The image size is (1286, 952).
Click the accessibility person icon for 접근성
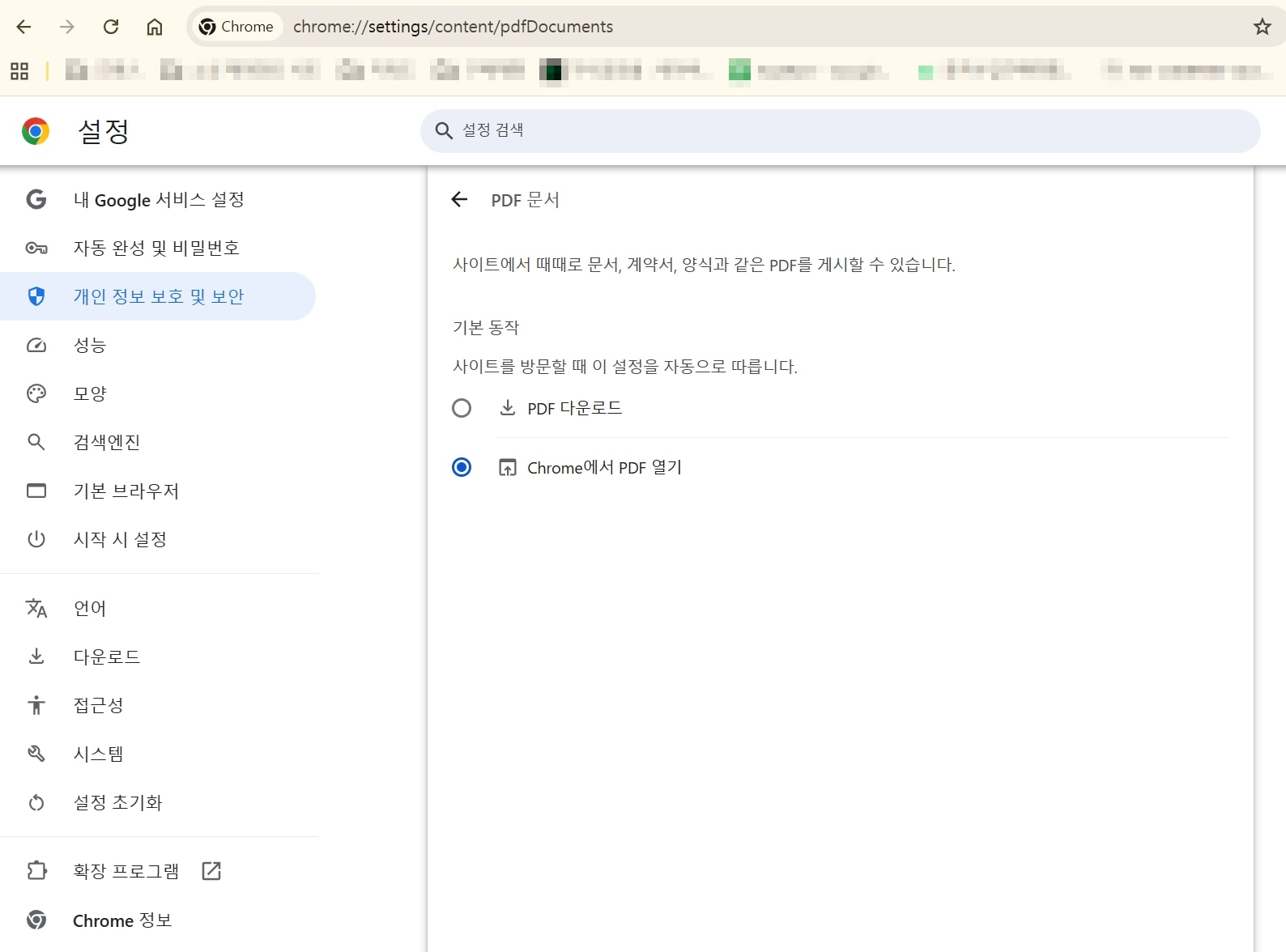[x=36, y=705]
